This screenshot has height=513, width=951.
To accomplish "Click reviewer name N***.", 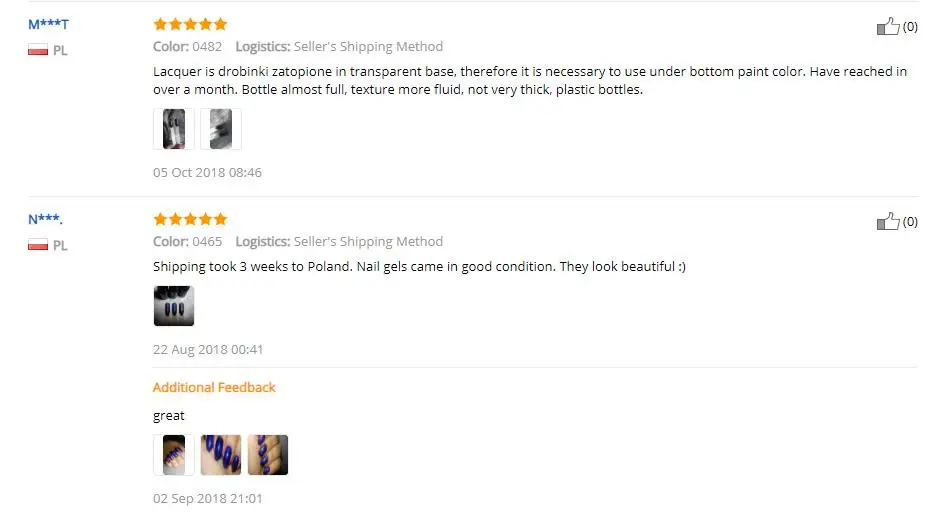I will 45,219.
